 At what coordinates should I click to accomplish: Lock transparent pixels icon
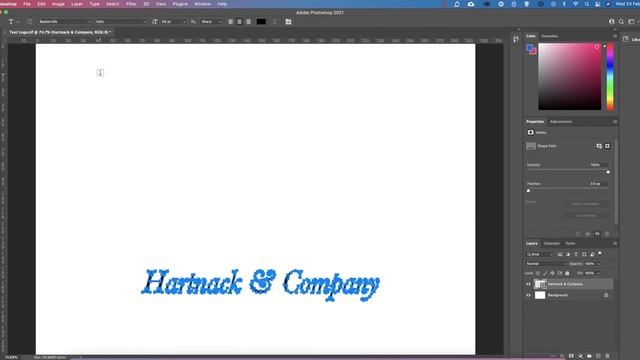[538, 273]
